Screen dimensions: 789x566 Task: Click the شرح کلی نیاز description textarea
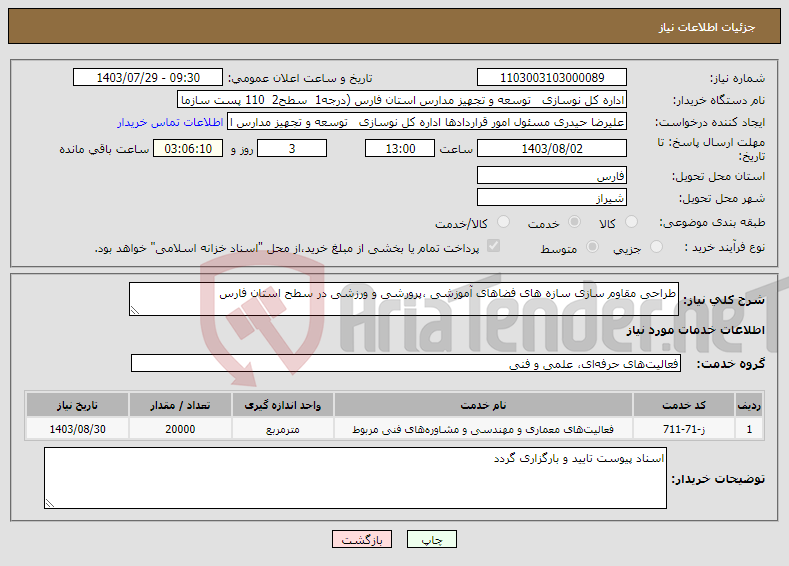coord(404,299)
